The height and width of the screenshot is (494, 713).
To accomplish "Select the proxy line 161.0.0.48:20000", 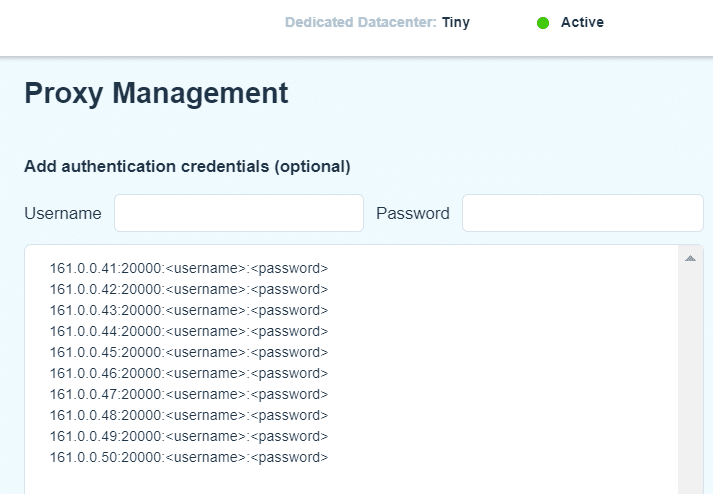I will (x=189, y=415).
